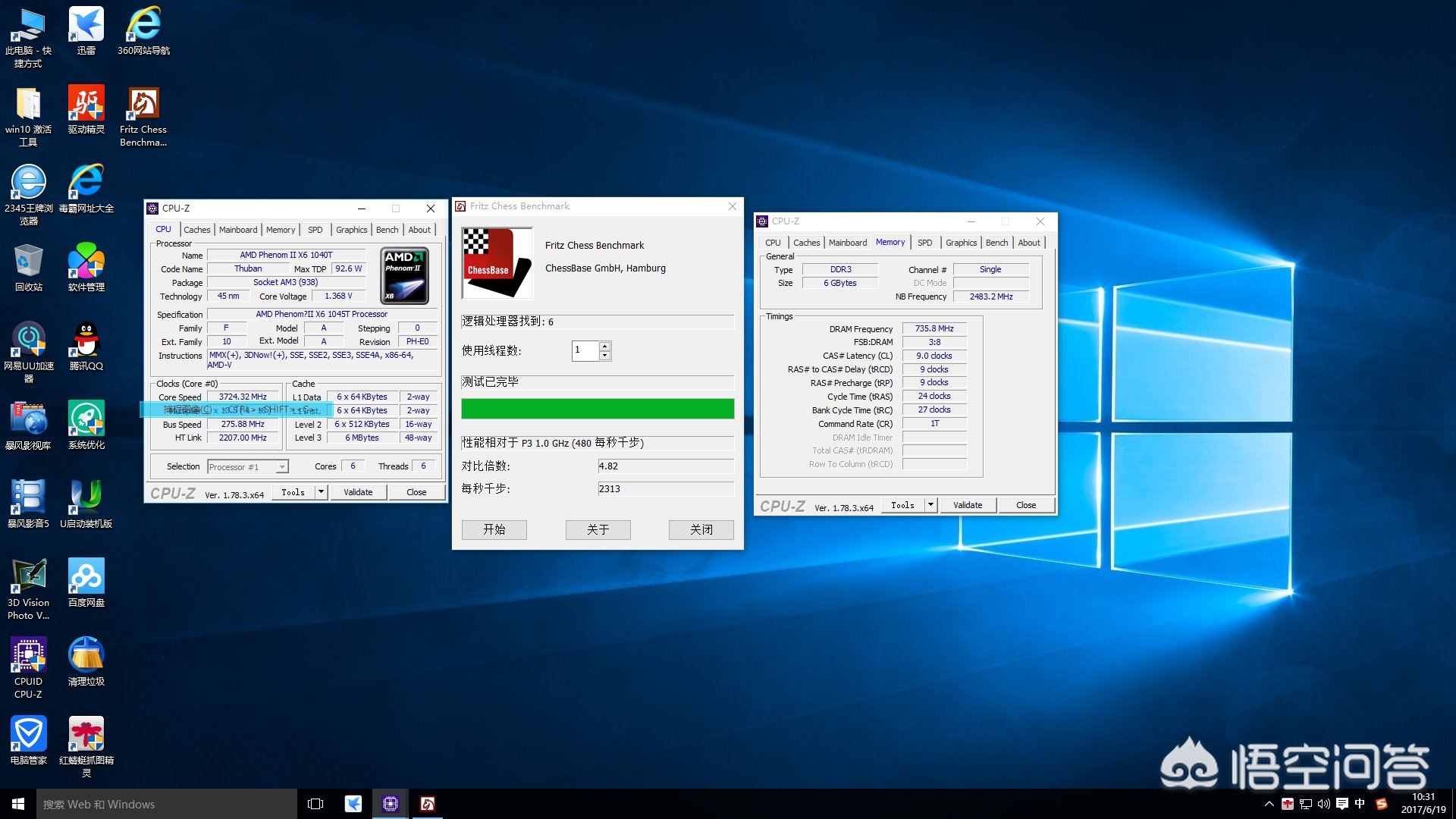Open the Bench tab in left CPU-Z
Screen dimensions: 1456x819
click(x=387, y=230)
